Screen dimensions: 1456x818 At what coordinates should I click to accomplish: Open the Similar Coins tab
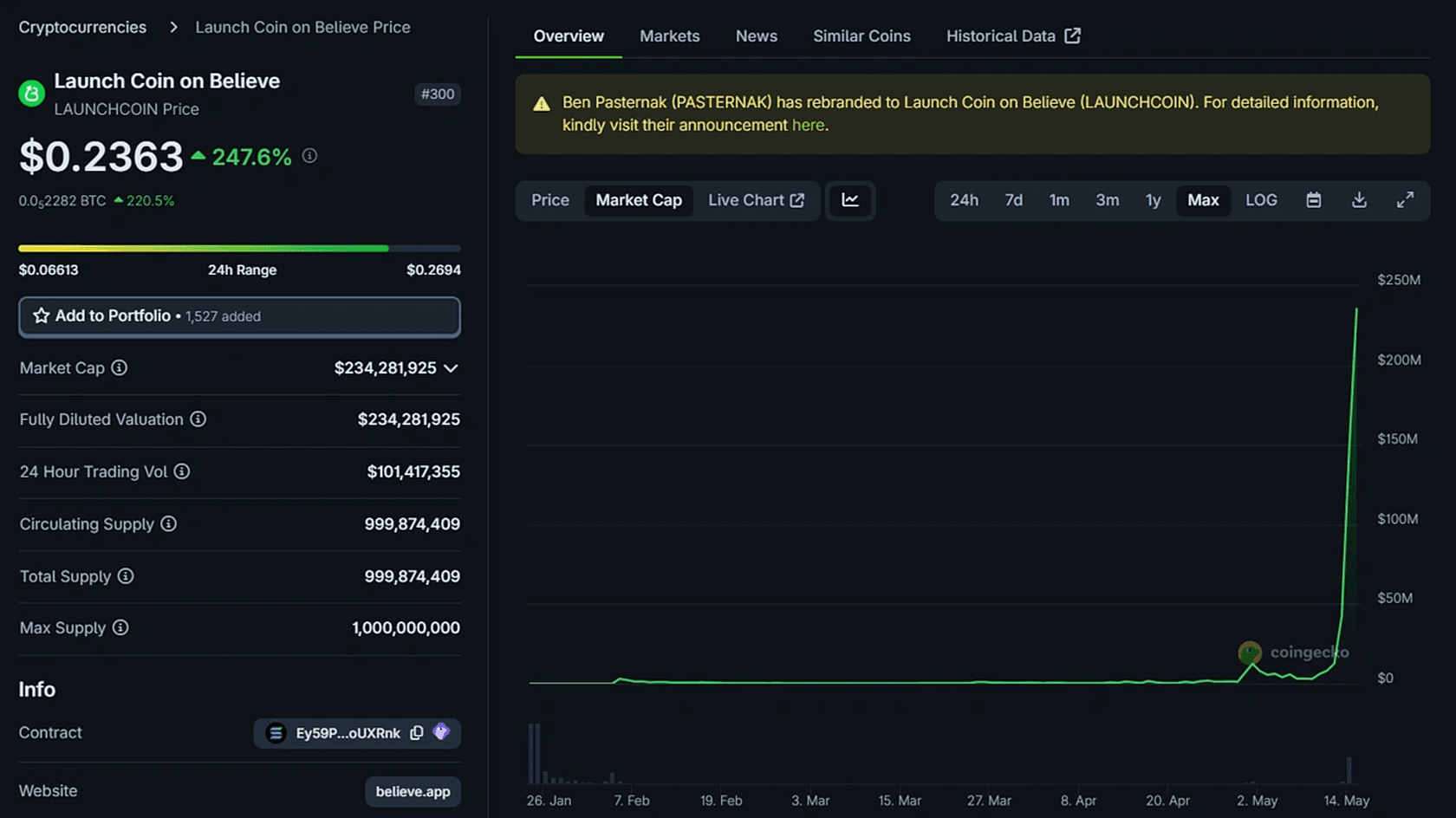click(861, 36)
